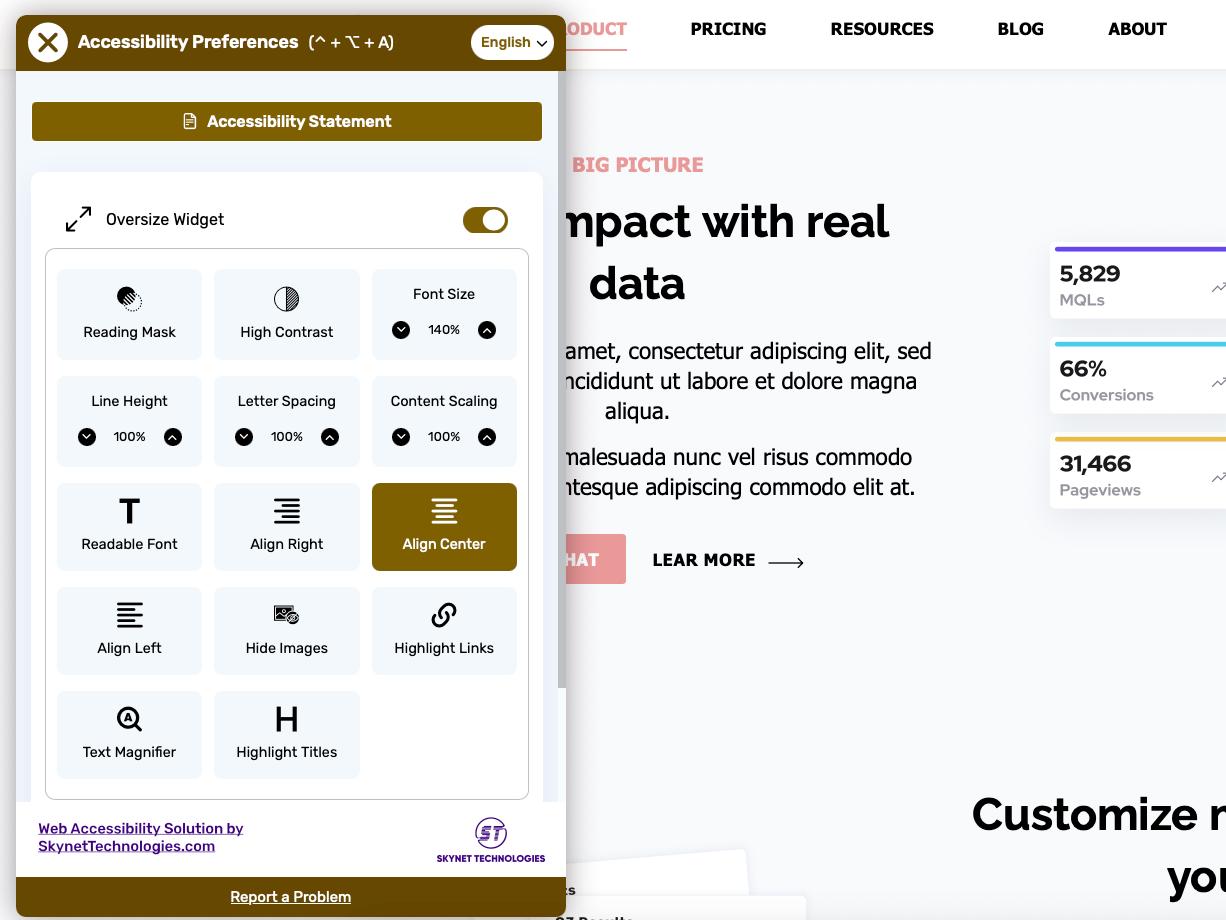Activate the Text Magnifier tool

coord(129,735)
